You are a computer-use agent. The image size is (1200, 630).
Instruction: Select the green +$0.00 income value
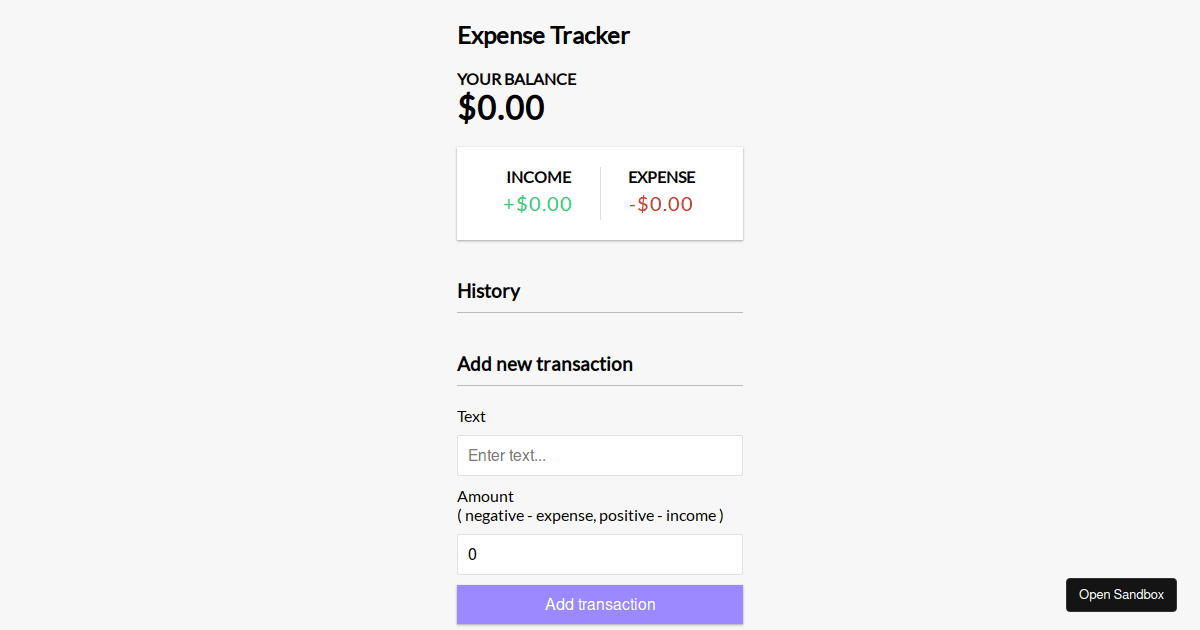pyautogui.click(x=538, y=204)
